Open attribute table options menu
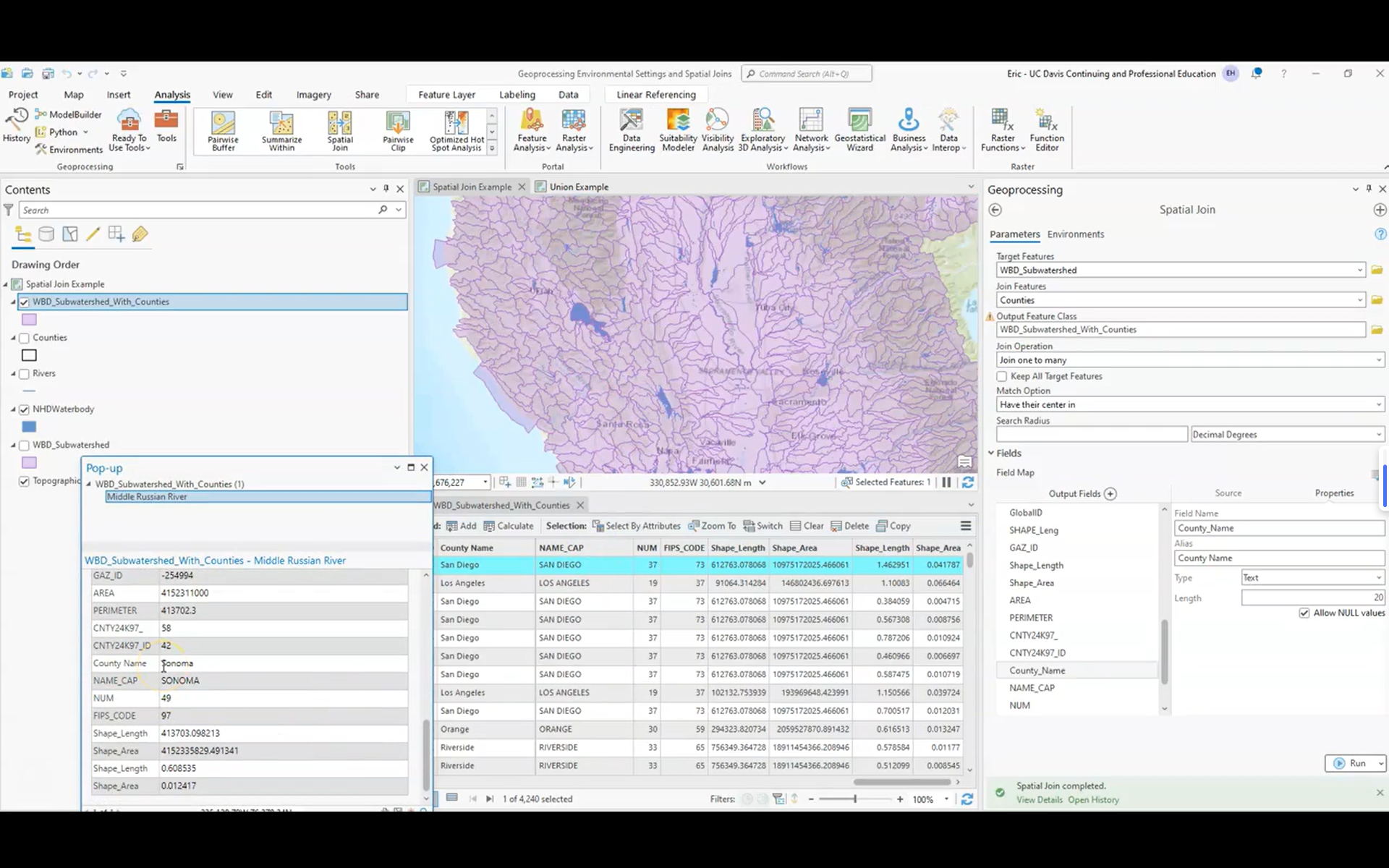This screenshot has width=1389, height=868. tap(965, 526)
